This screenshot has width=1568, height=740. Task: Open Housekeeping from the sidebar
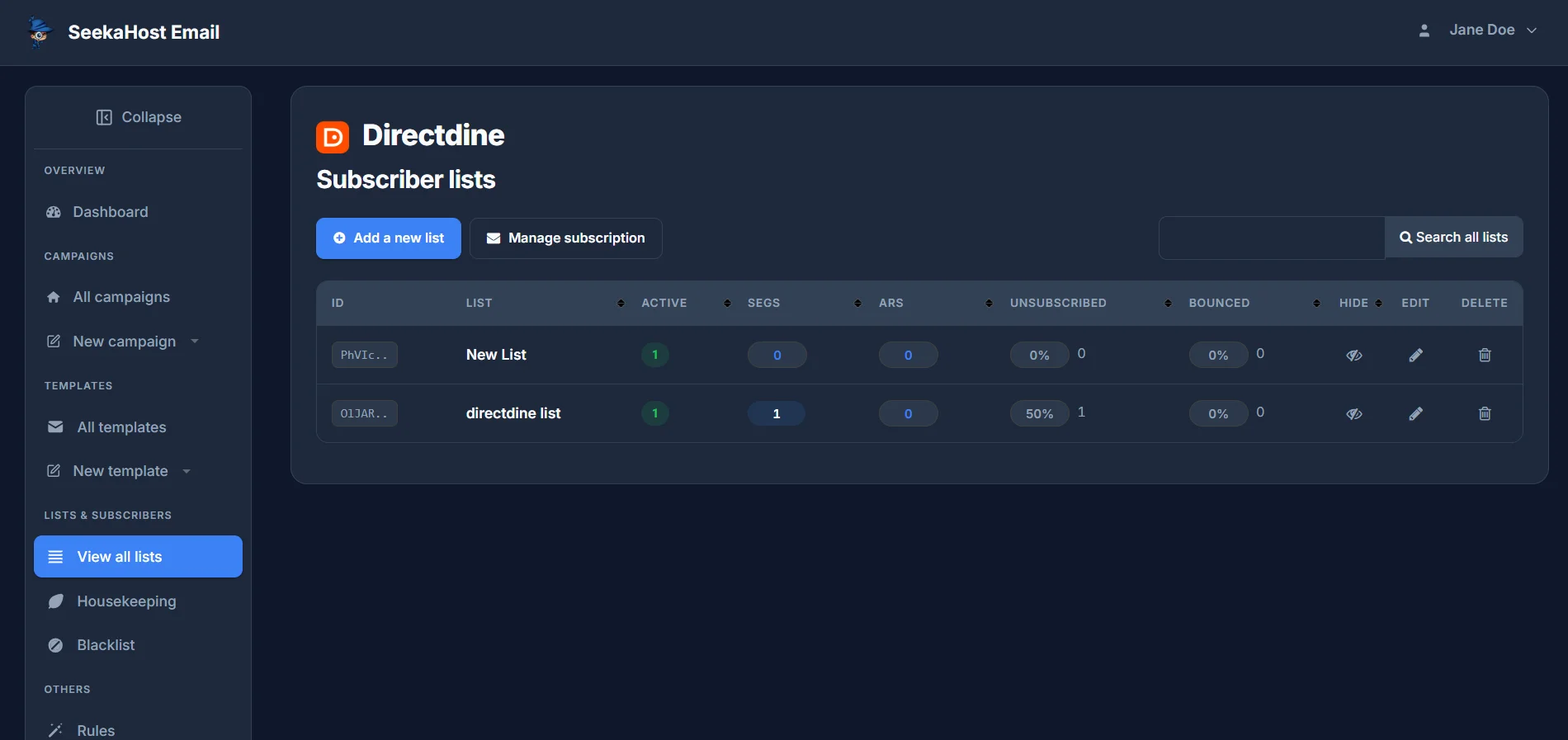point(138,601)
